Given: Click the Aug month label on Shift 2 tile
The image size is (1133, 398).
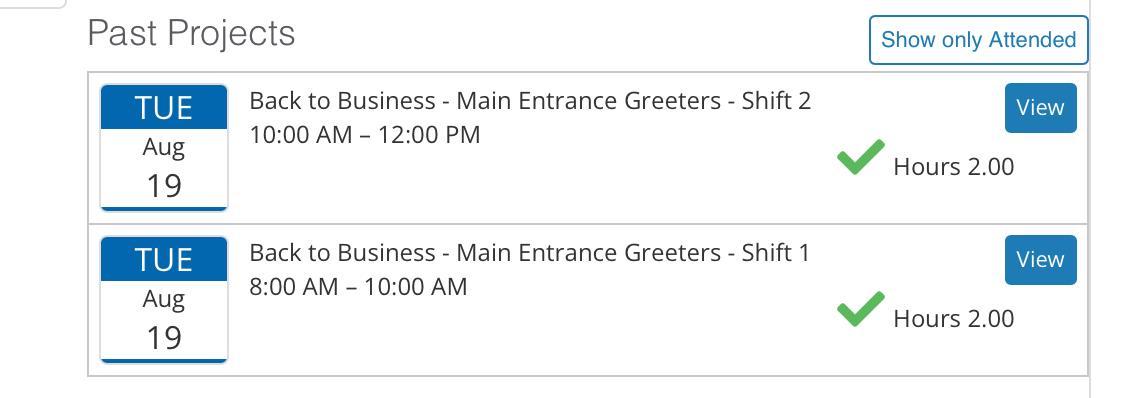Looking at the screenshot, I should pyautogui.click(x=164, y=148).
